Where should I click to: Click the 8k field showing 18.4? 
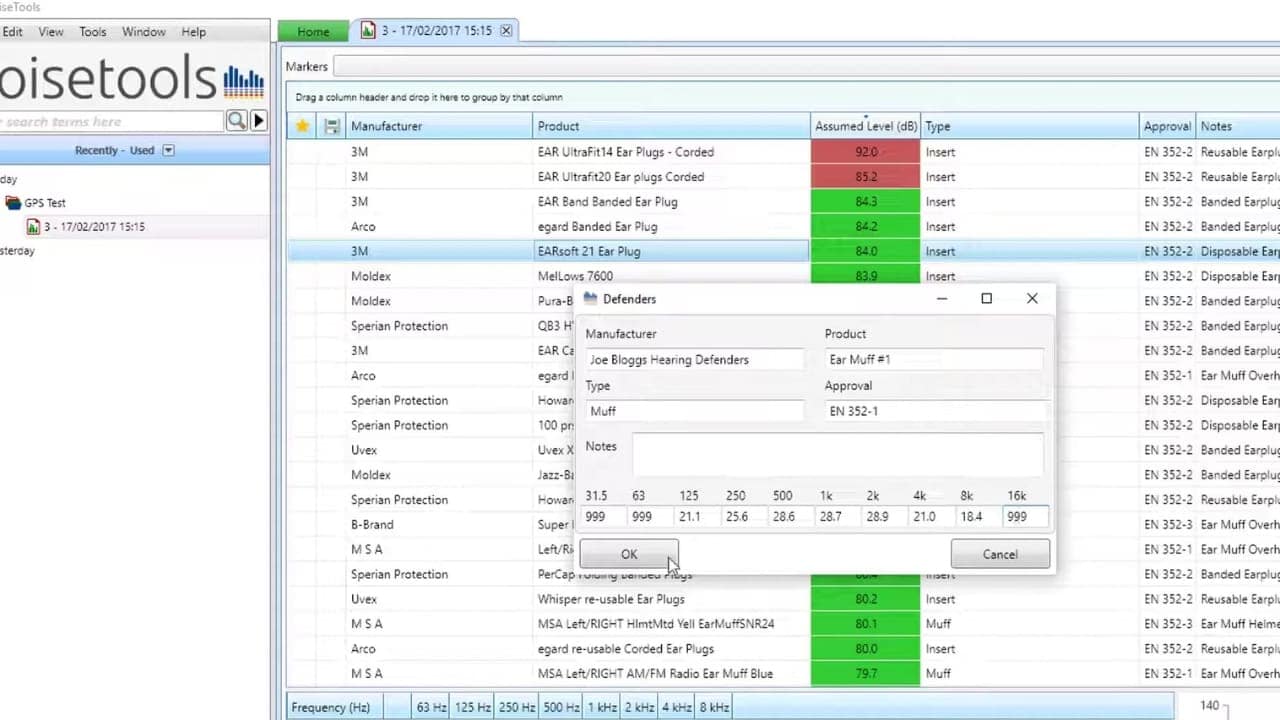pyautogui.click(x=979, y=517)
